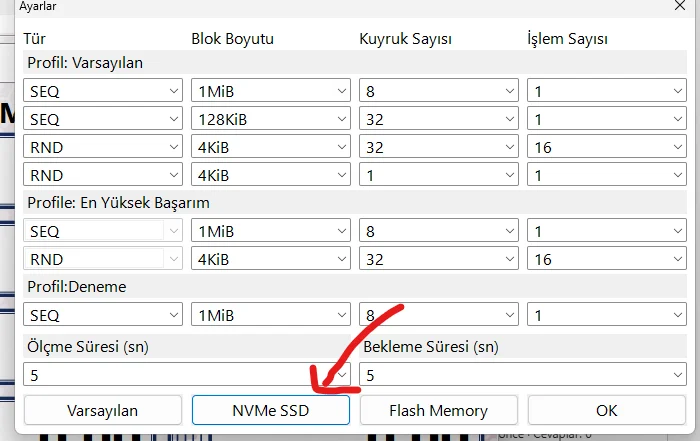This screenshot has width=700, height=441.
Task: Open the 128KiB block size dropdown
Action: click(270, 119)
